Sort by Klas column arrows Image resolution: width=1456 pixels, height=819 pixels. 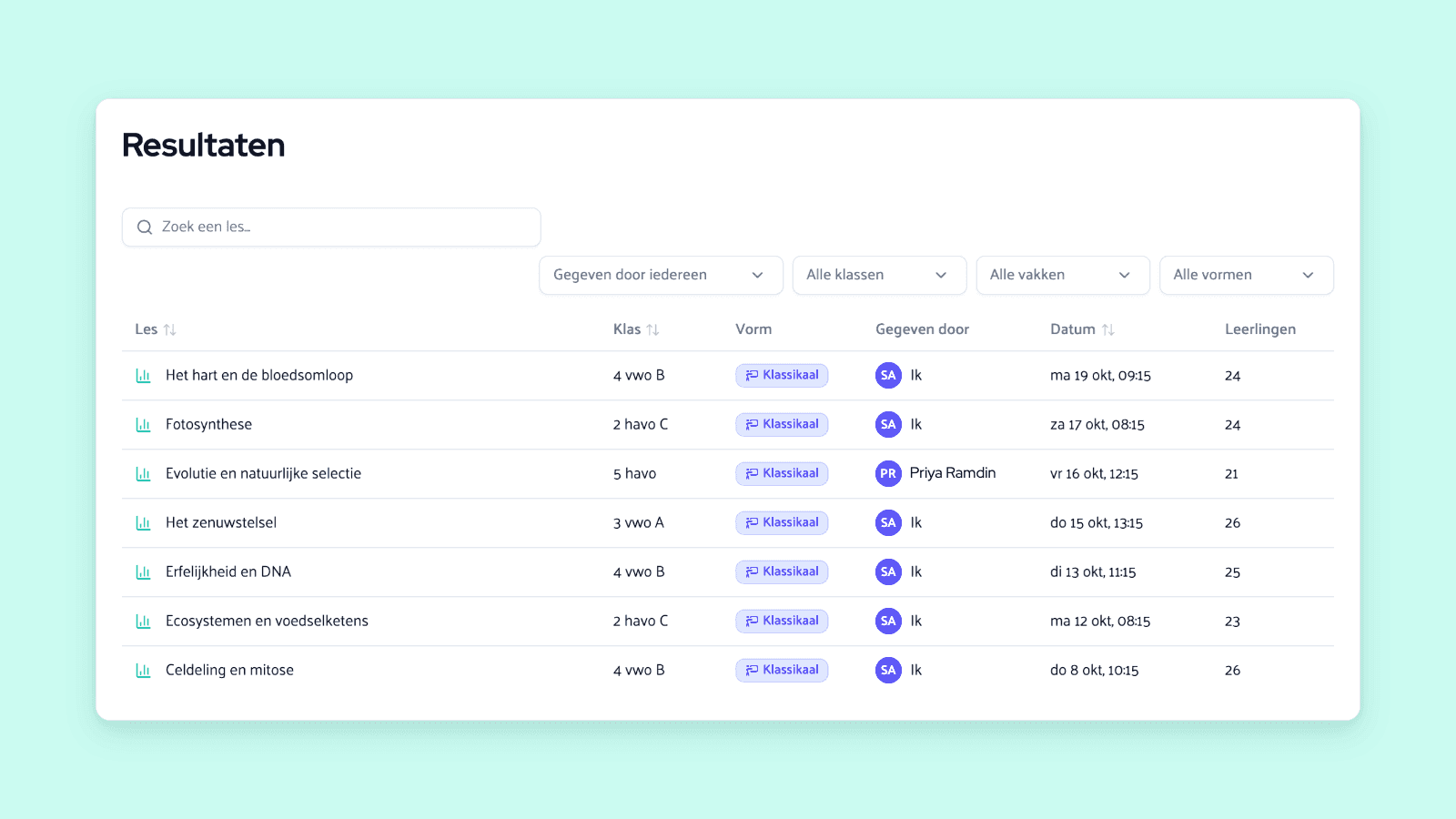point(652,329)
